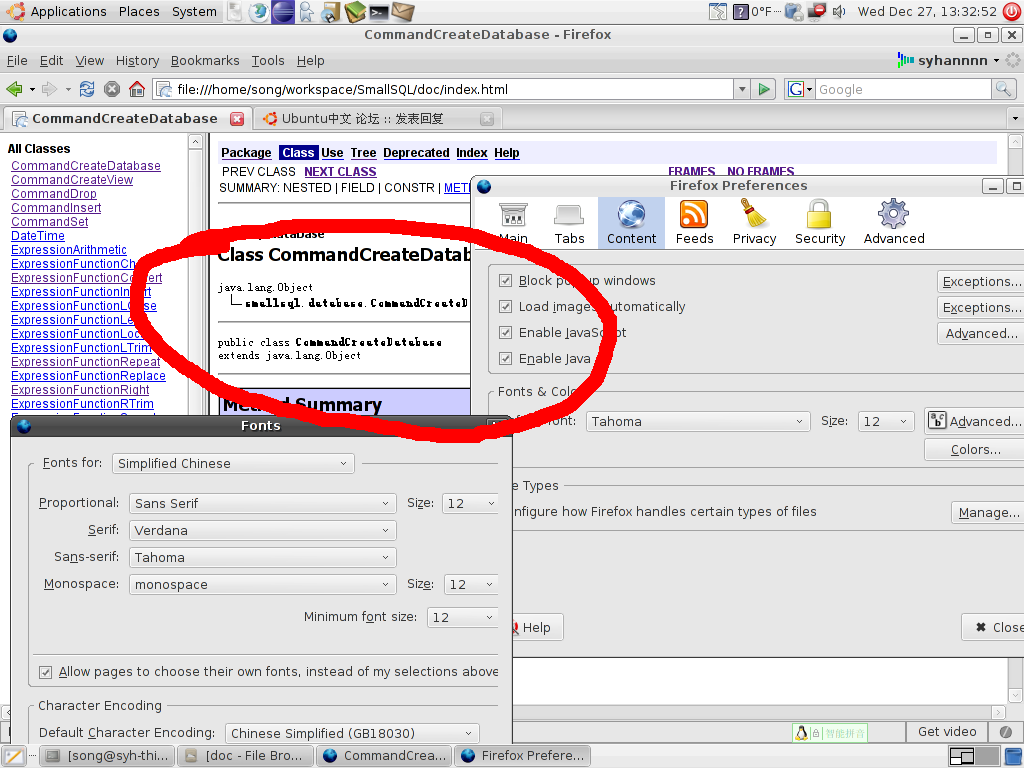Open mail launcher envelope icon
This screenshot has height=768, width=1024.
(403, 12)
